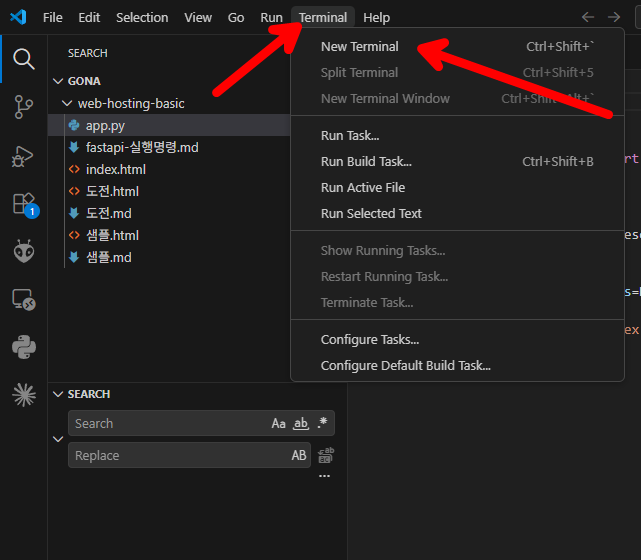The width and height of the screenshot is (641, 560).
Task: Open the File menu
Action: coord(53,18)
